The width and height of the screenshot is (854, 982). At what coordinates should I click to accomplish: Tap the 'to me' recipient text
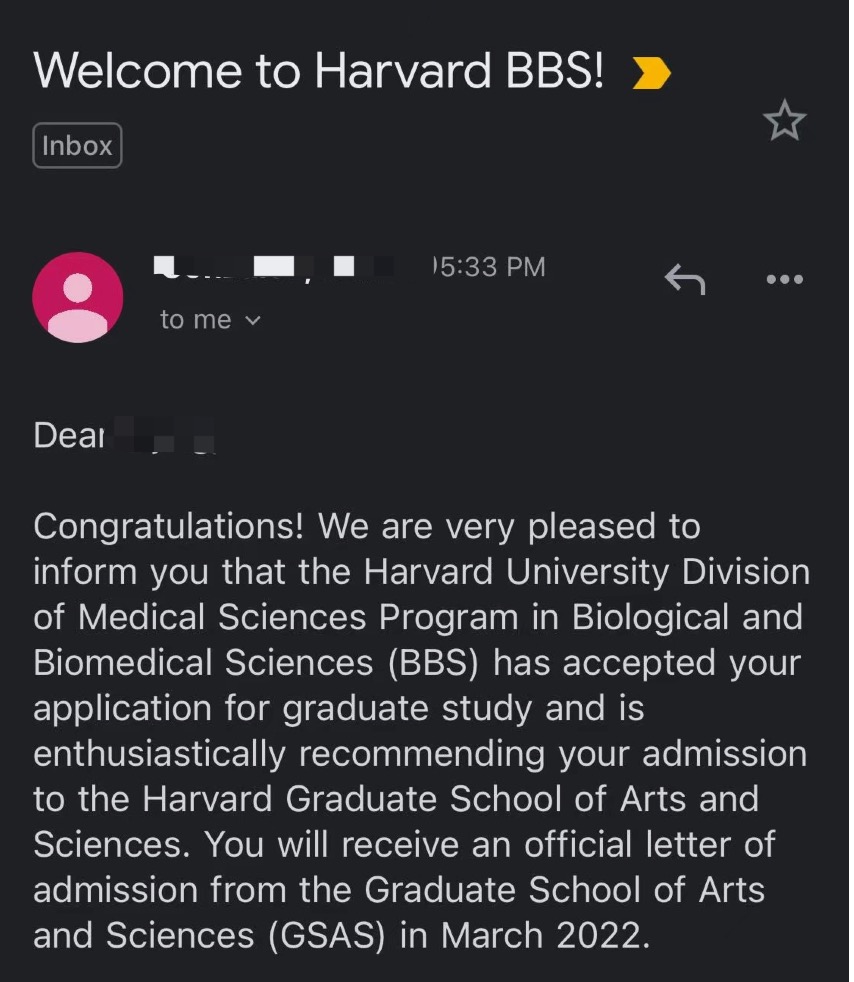tap(196, 320)
